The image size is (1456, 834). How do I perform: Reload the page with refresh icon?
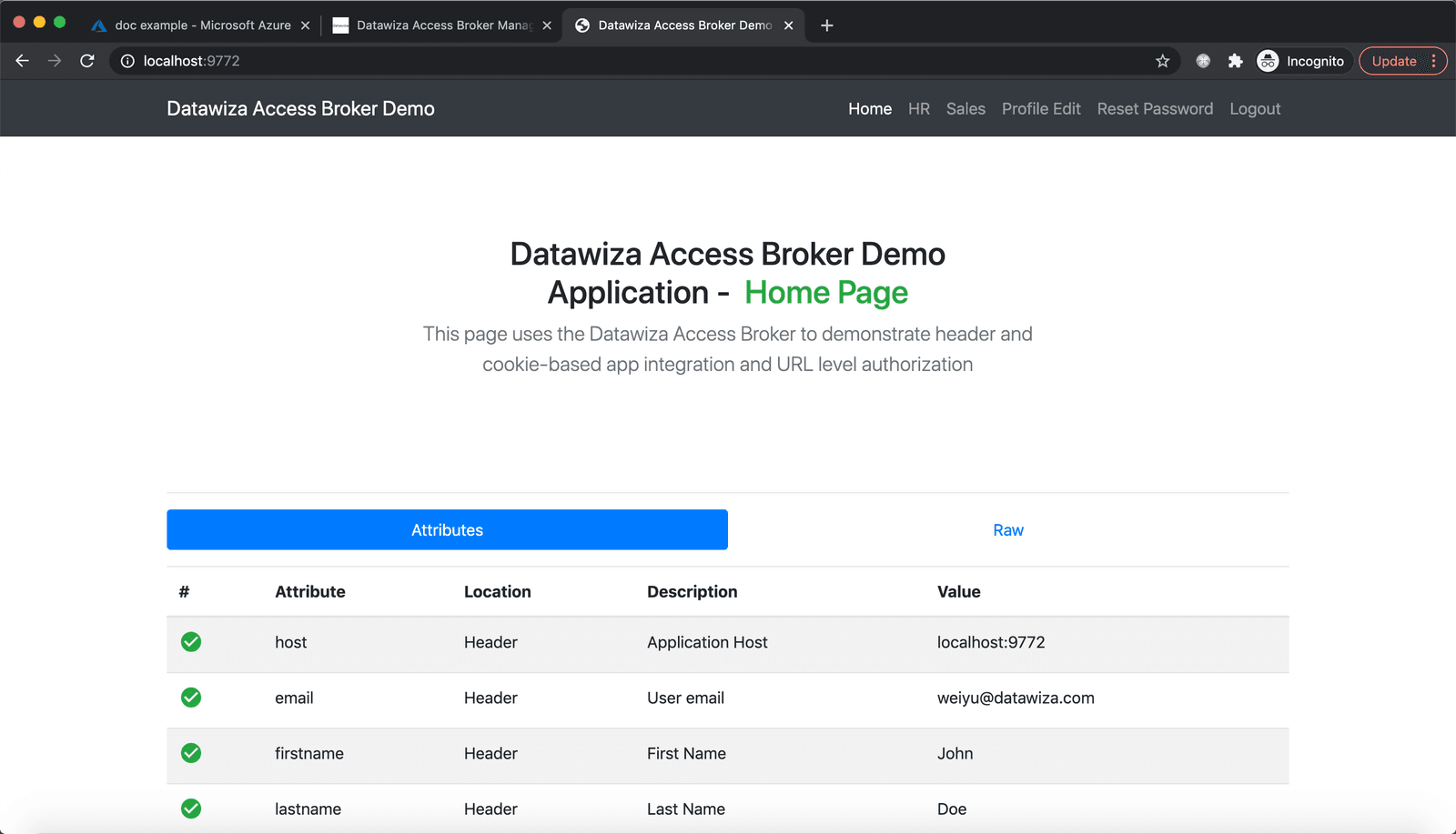coord(87,61)
